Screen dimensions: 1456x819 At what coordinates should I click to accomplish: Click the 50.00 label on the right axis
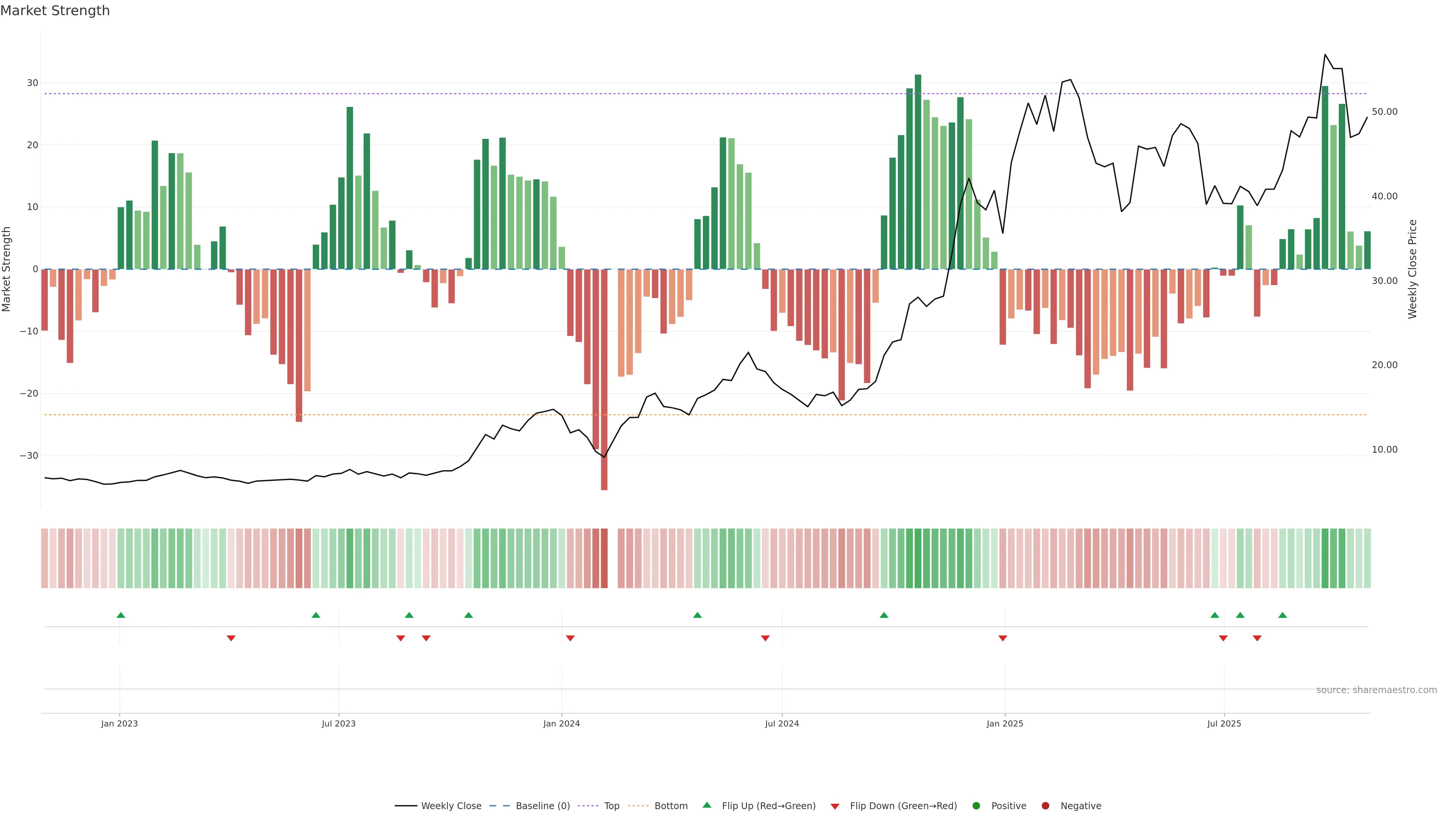[1384, 112]
